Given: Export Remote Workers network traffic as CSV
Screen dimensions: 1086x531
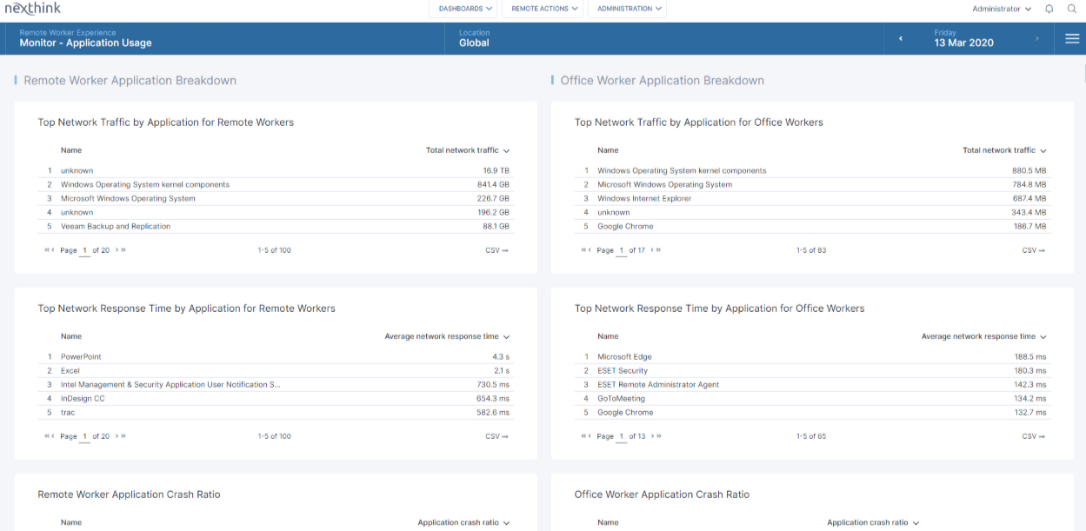Looking at the screenshot, I should coord(496,250).
